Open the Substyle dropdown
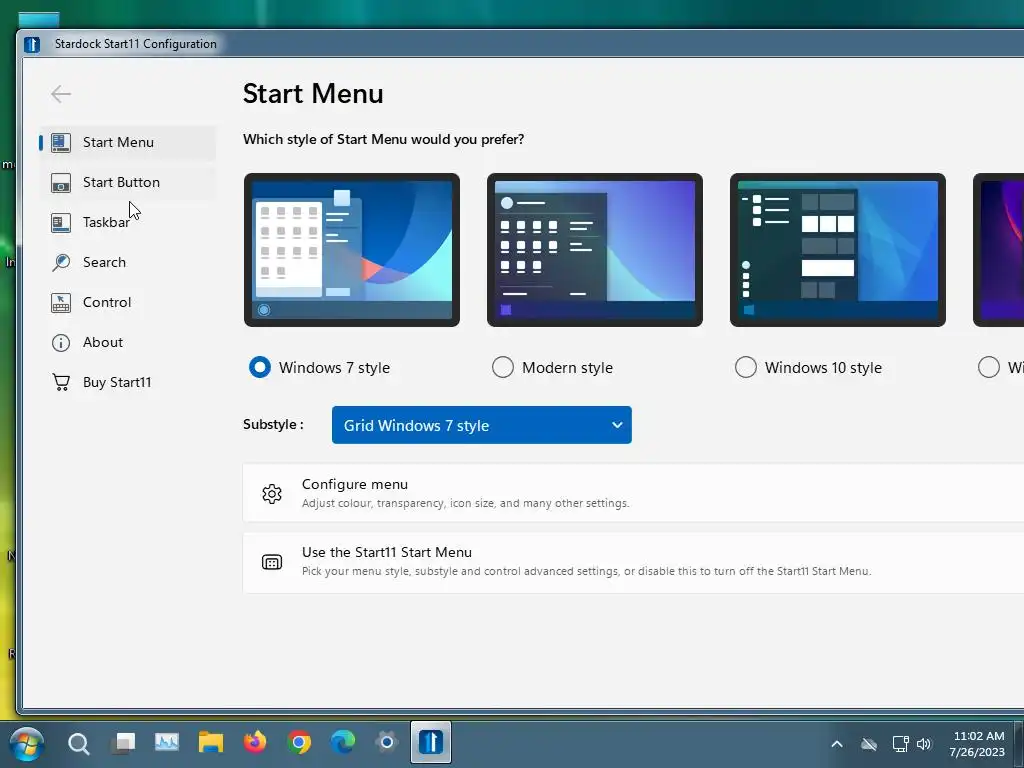The width and height of the screenshot is (1024, 768). 481,425
